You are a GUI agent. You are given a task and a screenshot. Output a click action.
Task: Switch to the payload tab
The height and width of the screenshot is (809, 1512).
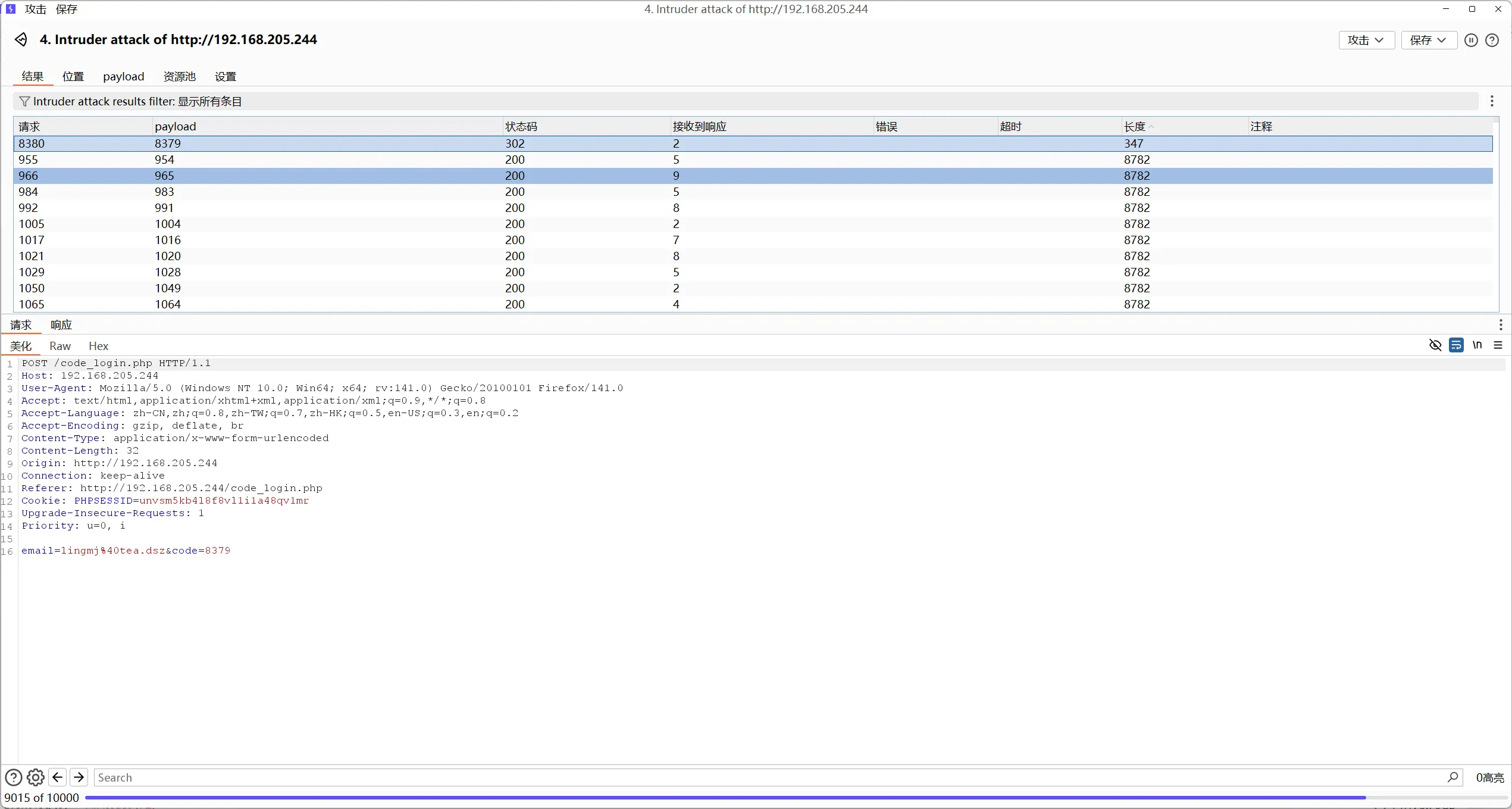point(123,76)
